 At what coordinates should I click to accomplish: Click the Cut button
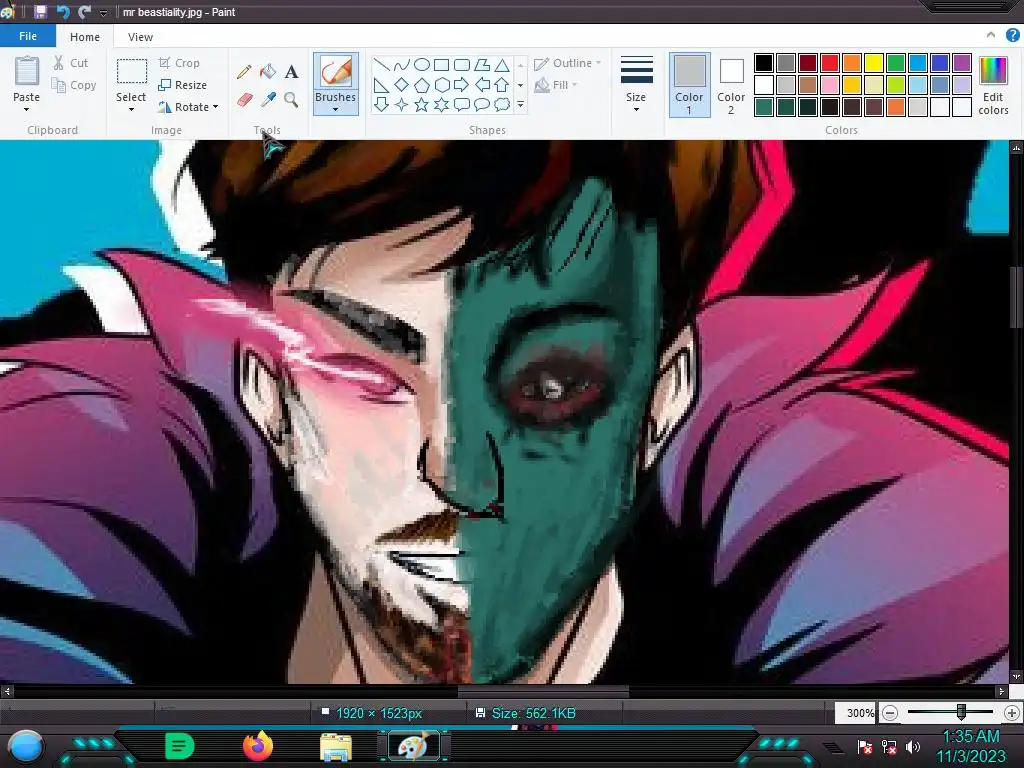point(71,63)
